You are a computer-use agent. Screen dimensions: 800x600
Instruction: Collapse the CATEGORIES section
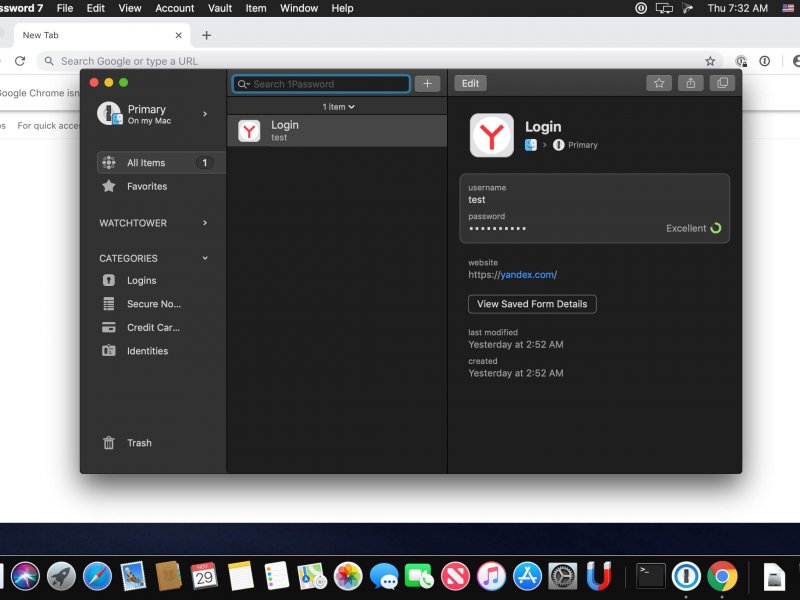pos(205,258)
